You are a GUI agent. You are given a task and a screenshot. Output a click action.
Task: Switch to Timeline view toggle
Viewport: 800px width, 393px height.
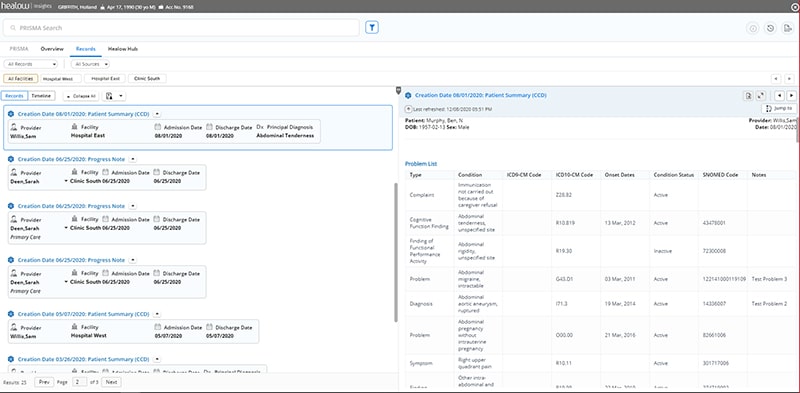point(41,95)
